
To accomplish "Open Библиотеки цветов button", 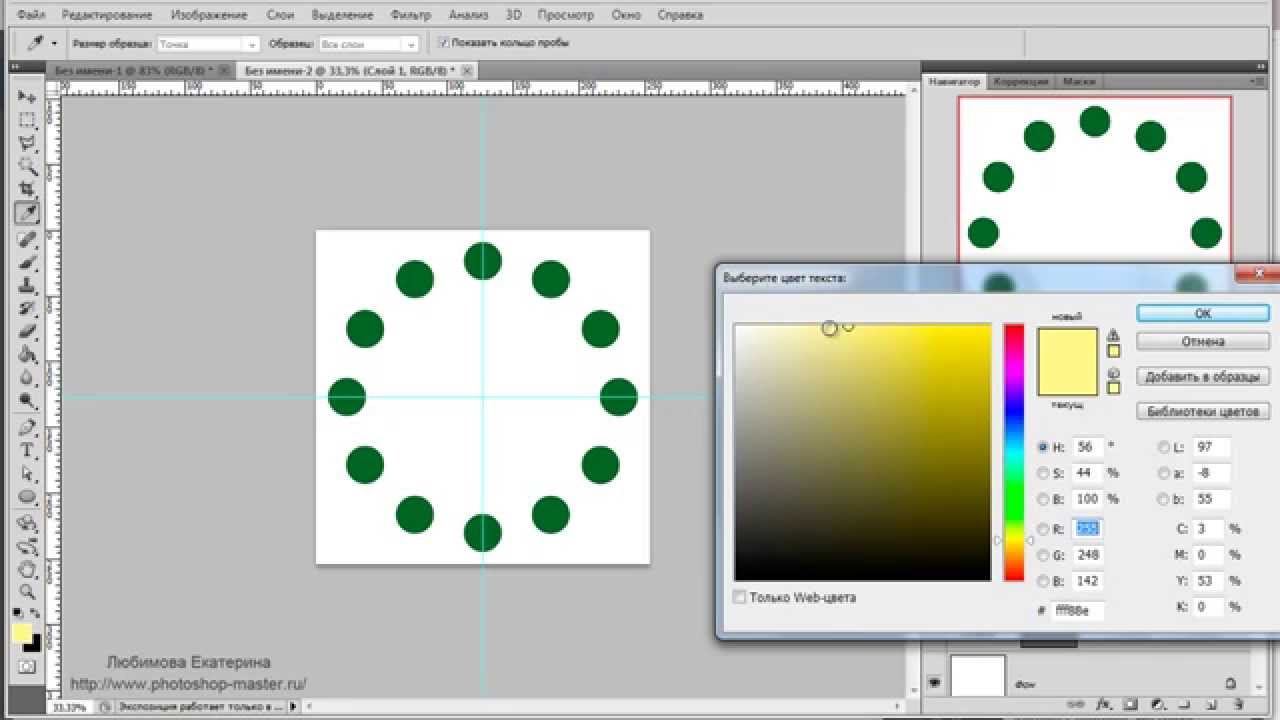I will coord(1203,411).
